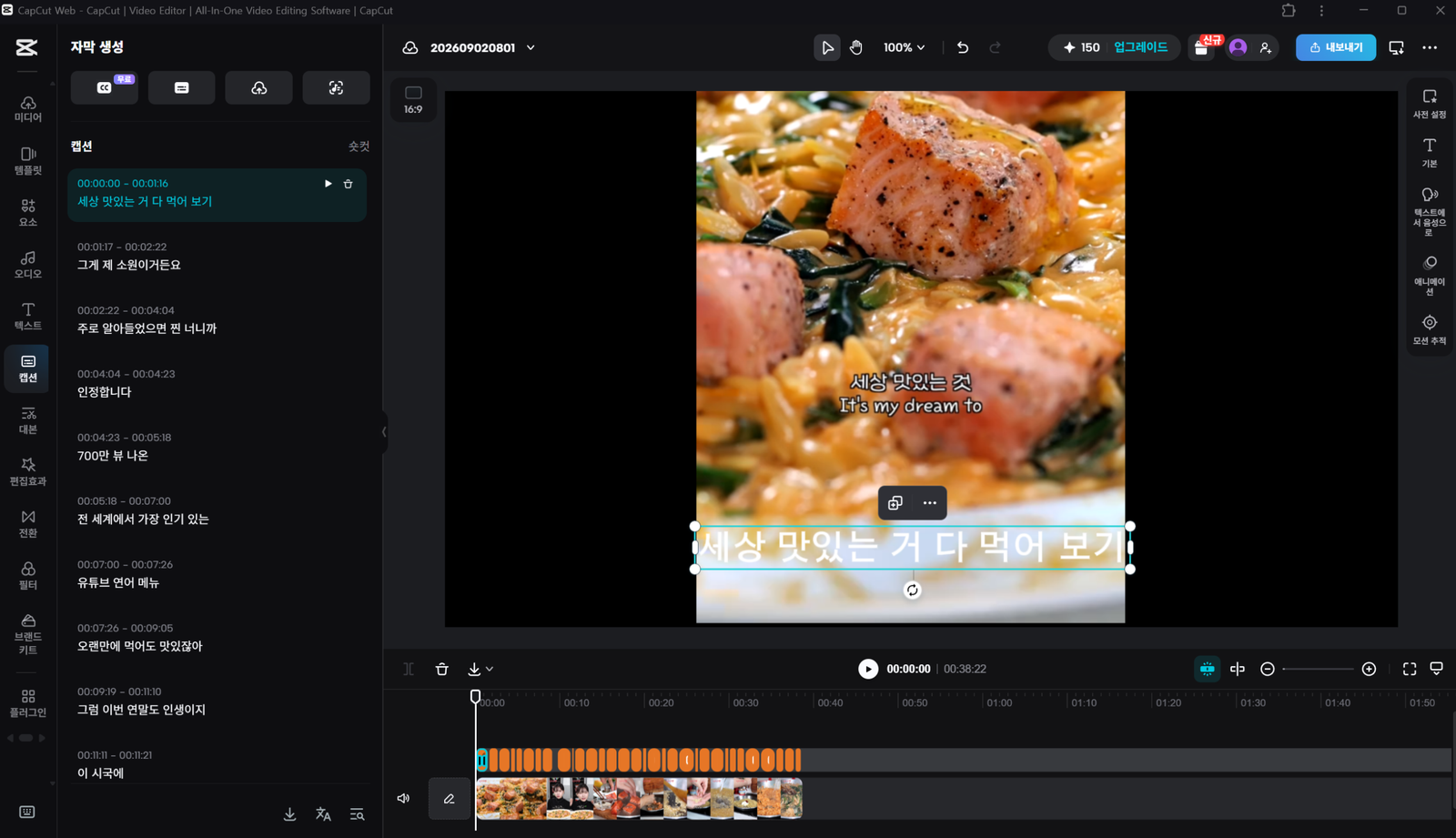Switch to the hand pan tool
The image size is (1456, 838).
pyautogui.click(x=856, y=47)
